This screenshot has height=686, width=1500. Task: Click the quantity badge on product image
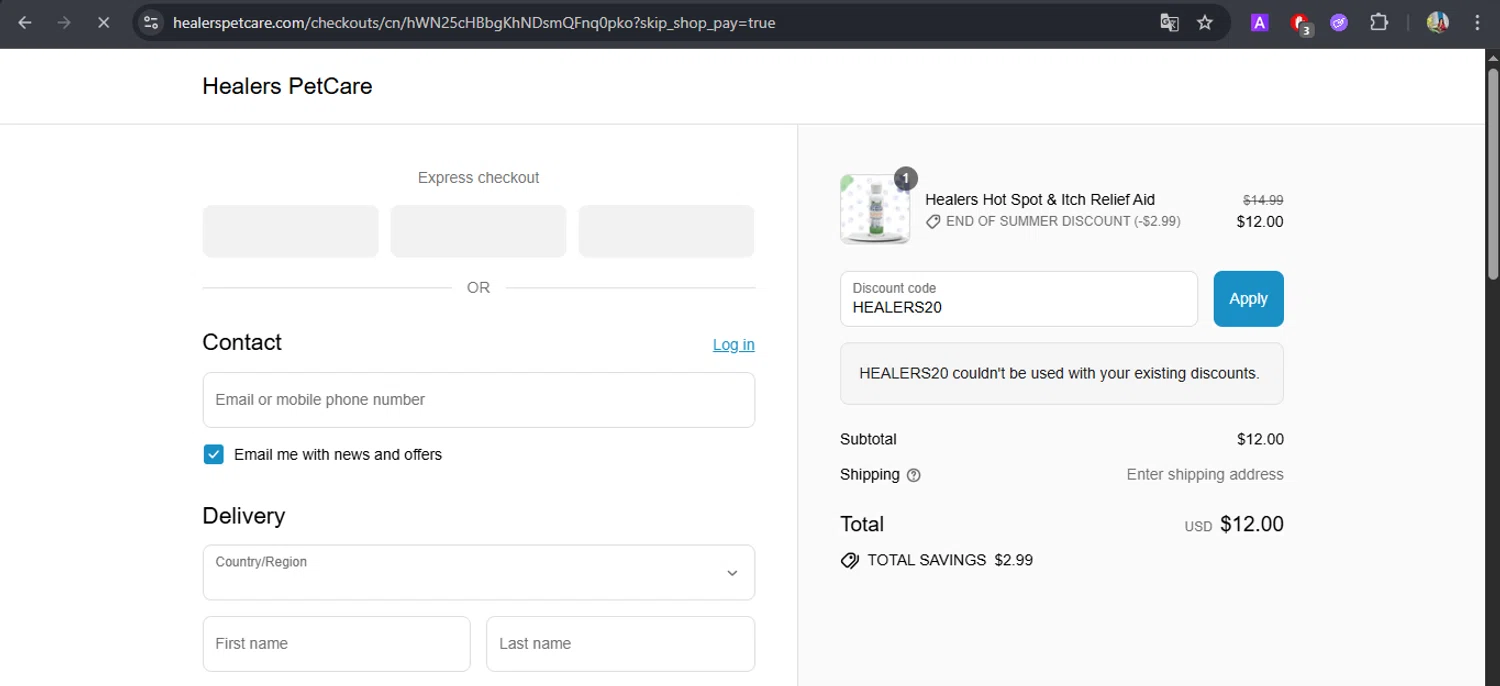click(905, 179)
